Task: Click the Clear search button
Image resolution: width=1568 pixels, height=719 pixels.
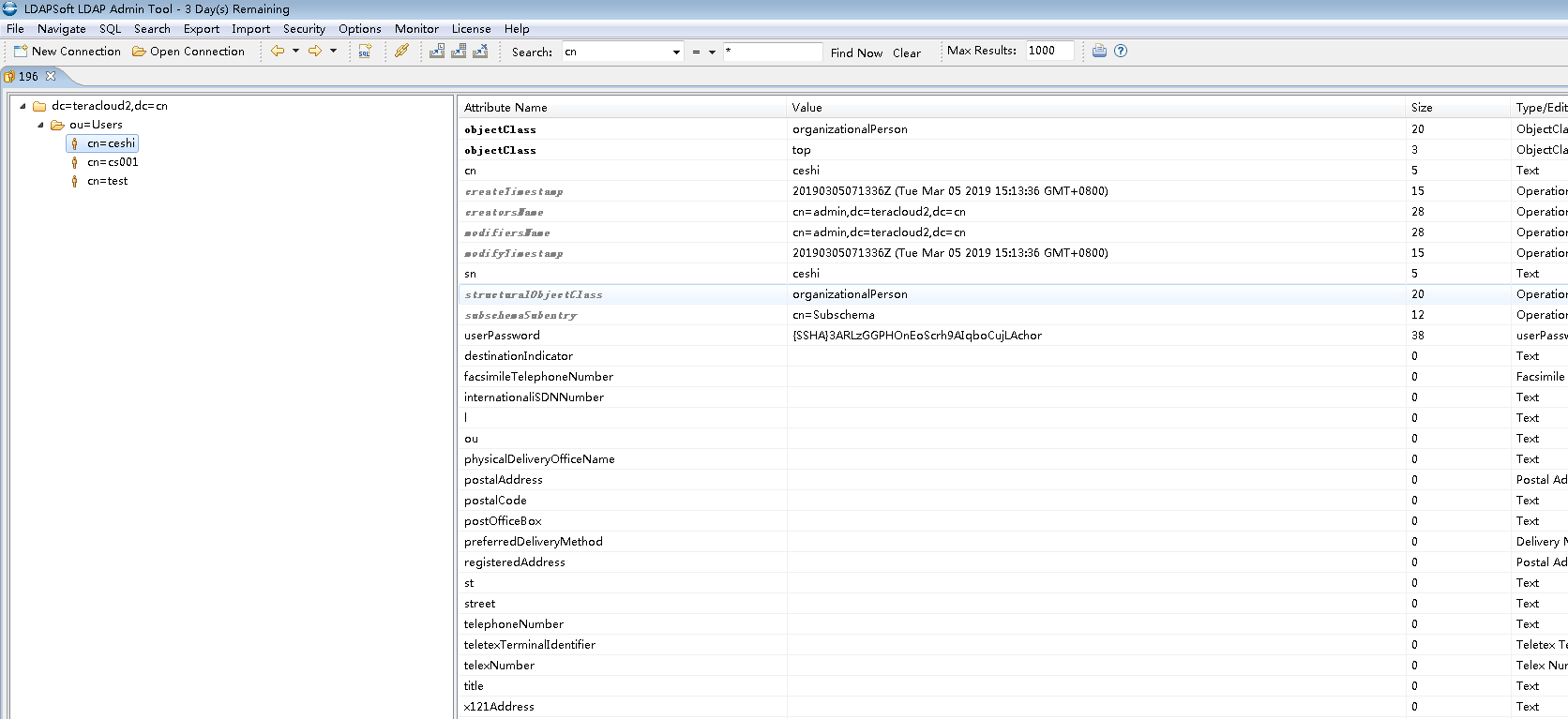Action: (x=907, y=53)
